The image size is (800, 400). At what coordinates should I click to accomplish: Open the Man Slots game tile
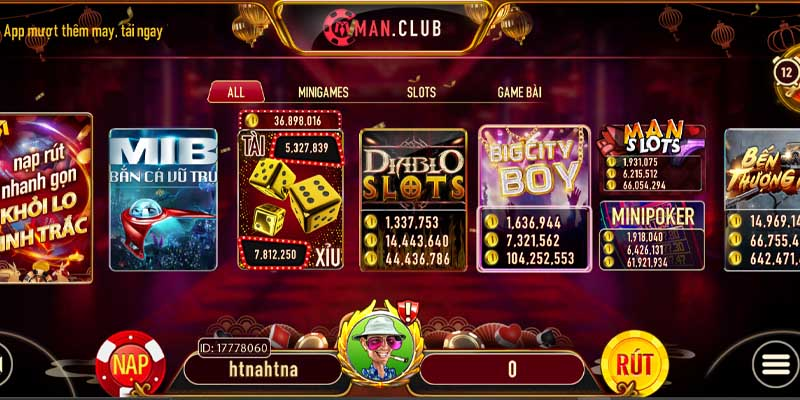point(652,157)
